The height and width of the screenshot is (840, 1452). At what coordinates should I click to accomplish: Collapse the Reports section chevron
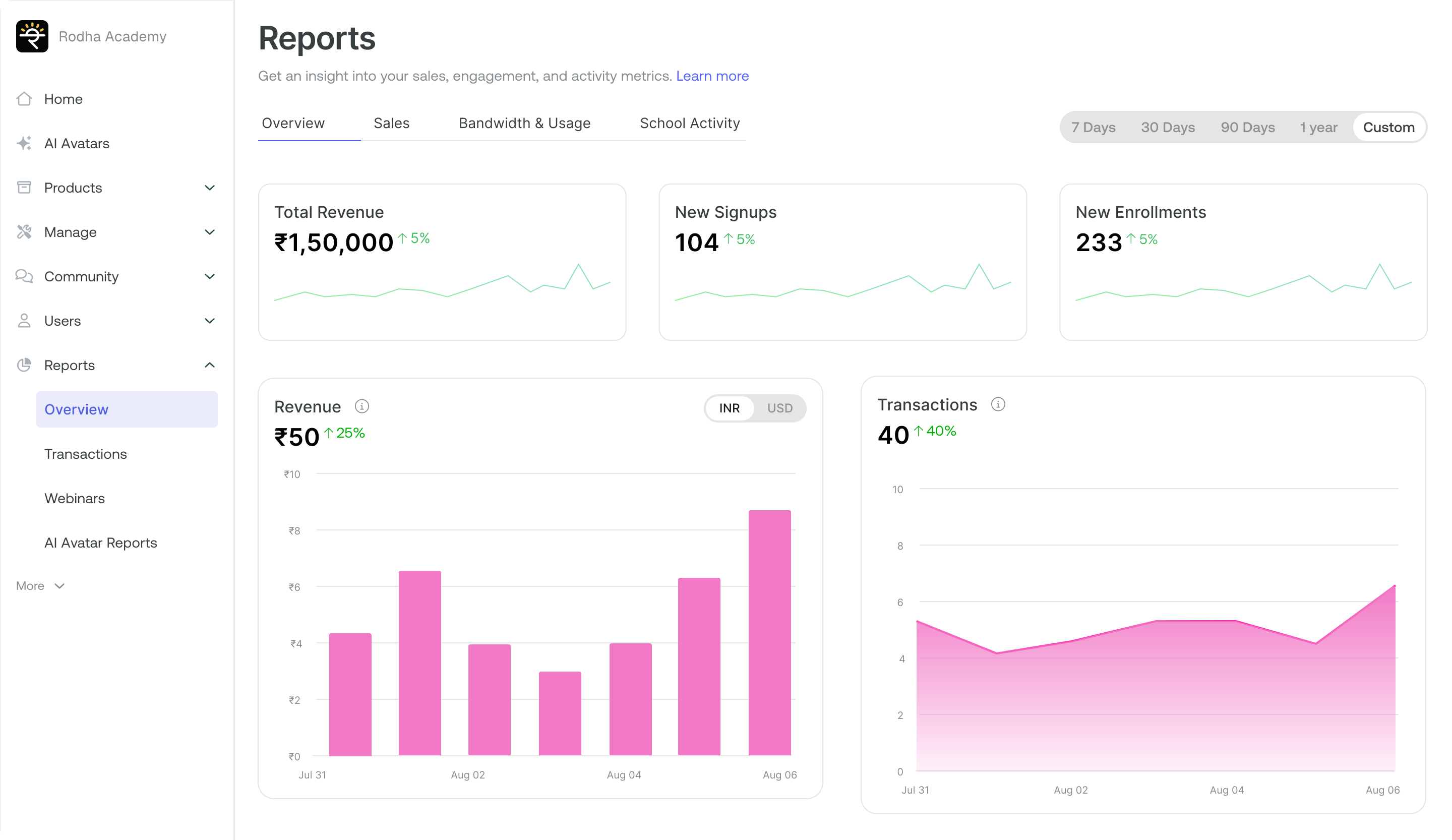(210, 365)
